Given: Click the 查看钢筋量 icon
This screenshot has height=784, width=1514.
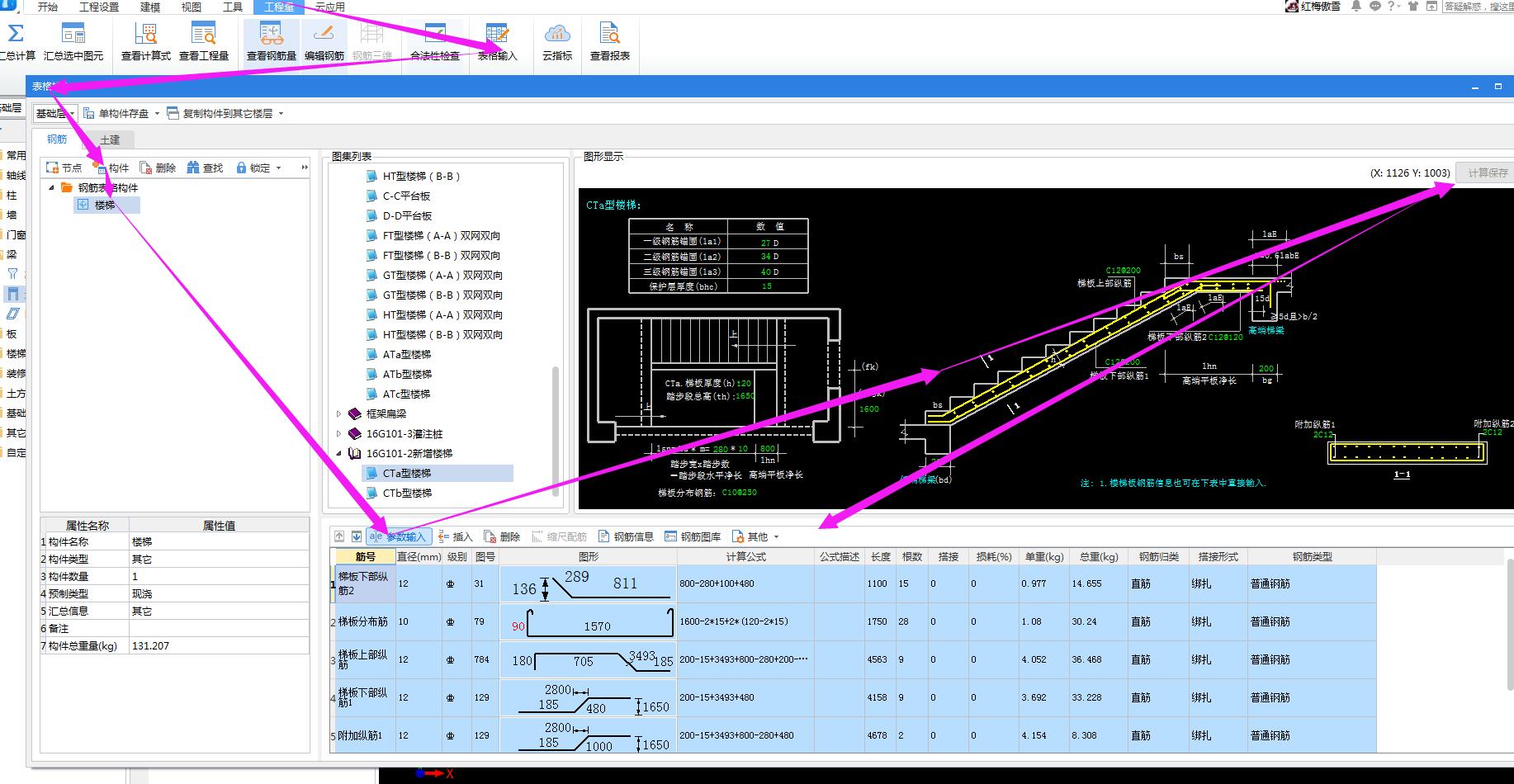Looking at the screenshot, I should [272, 34].
